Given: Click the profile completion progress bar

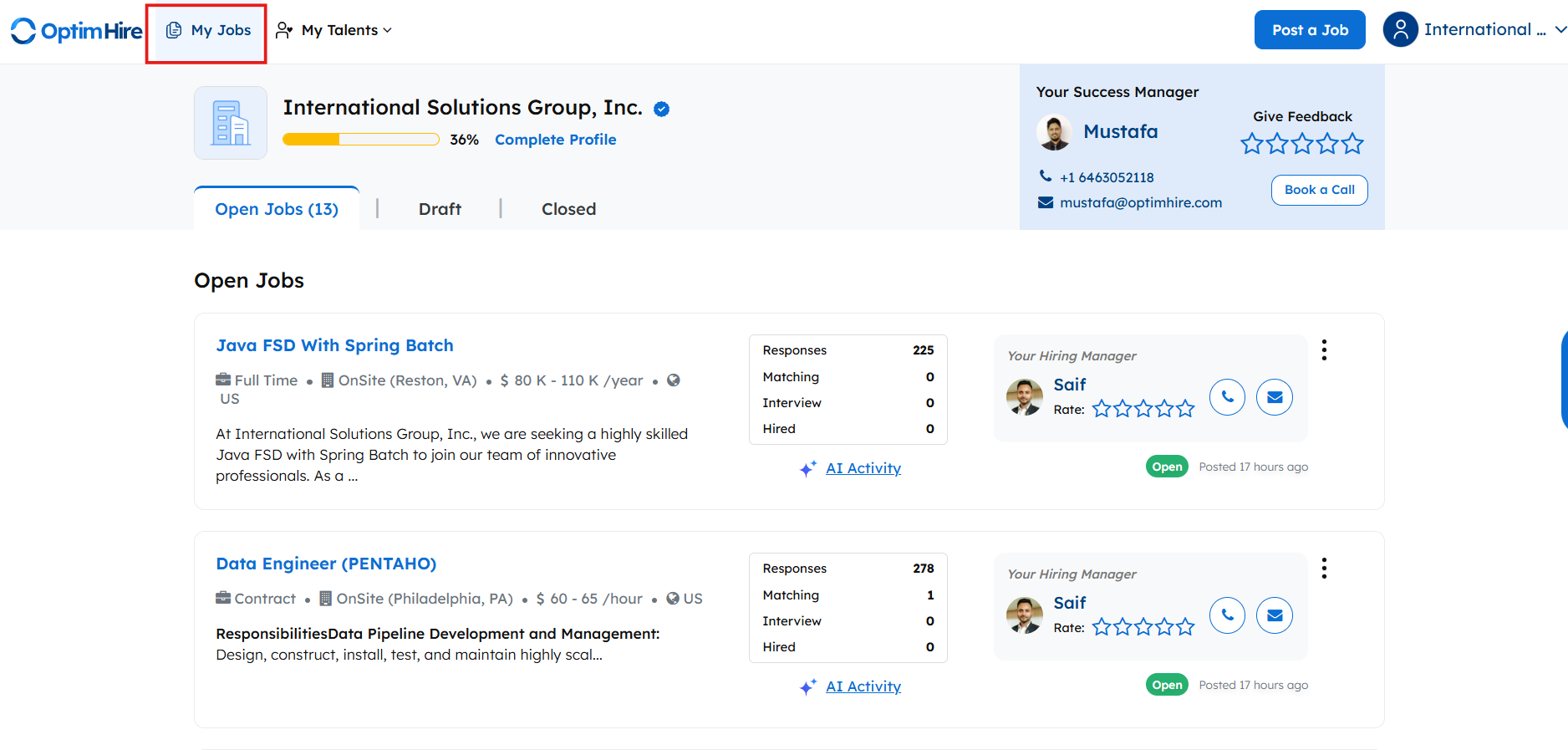Looking at the screenshot, I should (361, 140).
